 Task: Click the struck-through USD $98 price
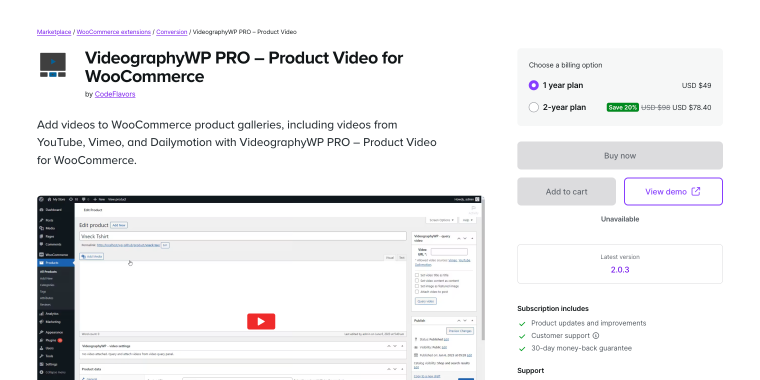656,107
